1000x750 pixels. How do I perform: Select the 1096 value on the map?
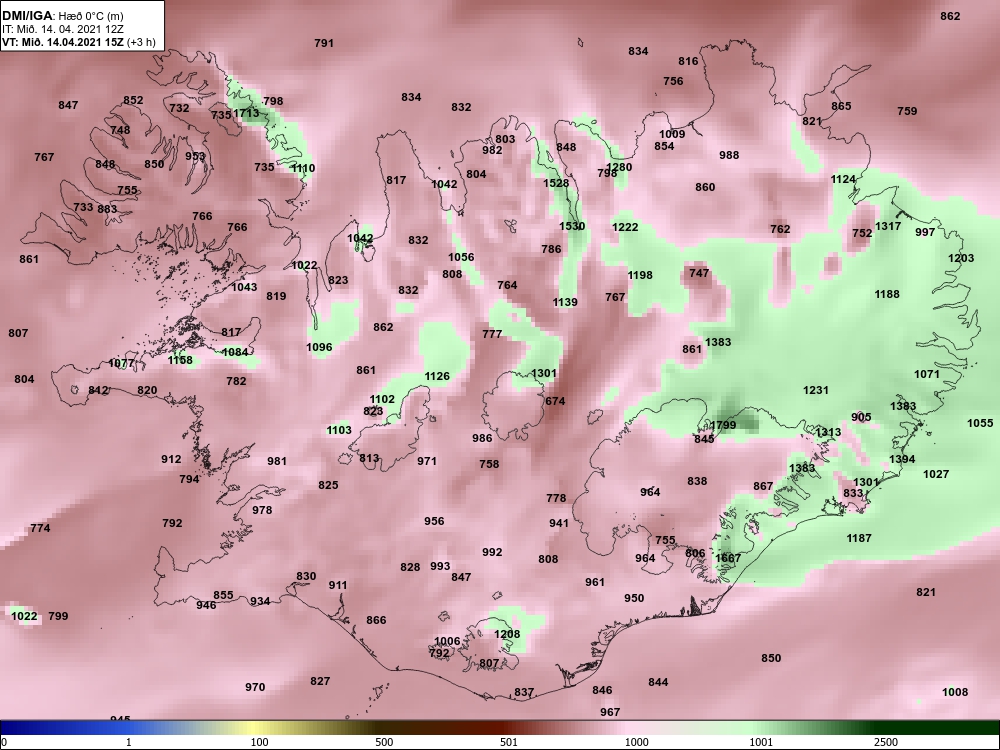[x=320, y=347]
